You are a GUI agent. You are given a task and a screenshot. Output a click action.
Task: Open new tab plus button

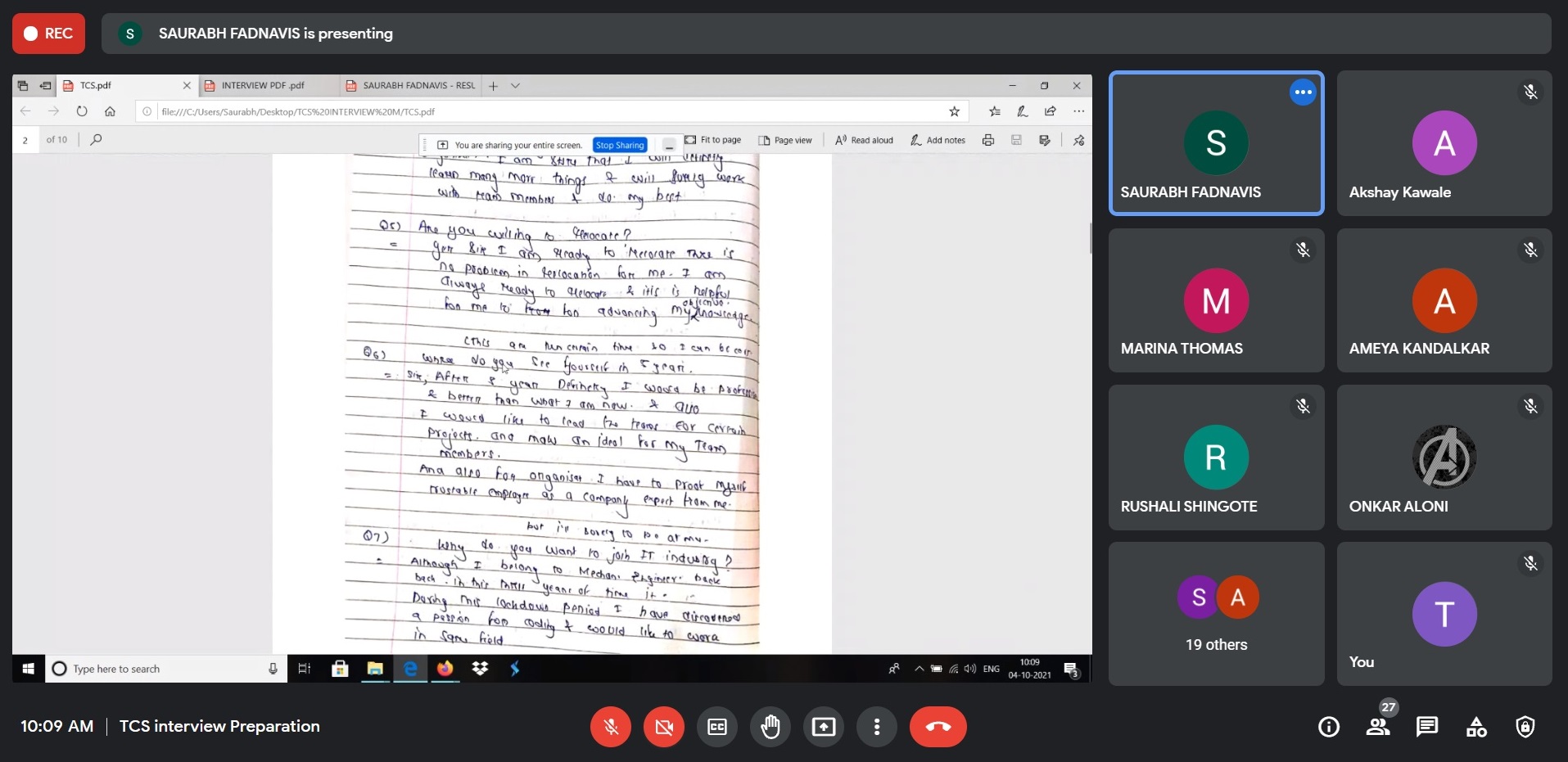(493, 86)
